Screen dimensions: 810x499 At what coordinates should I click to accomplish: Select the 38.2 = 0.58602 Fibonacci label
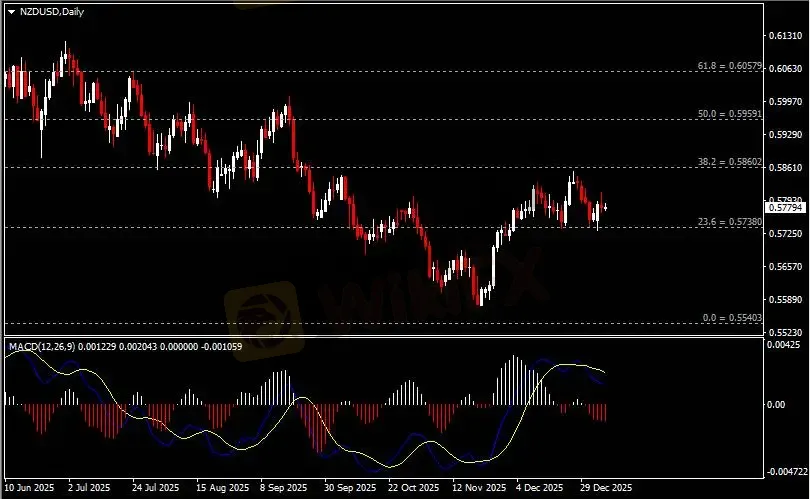729,162
